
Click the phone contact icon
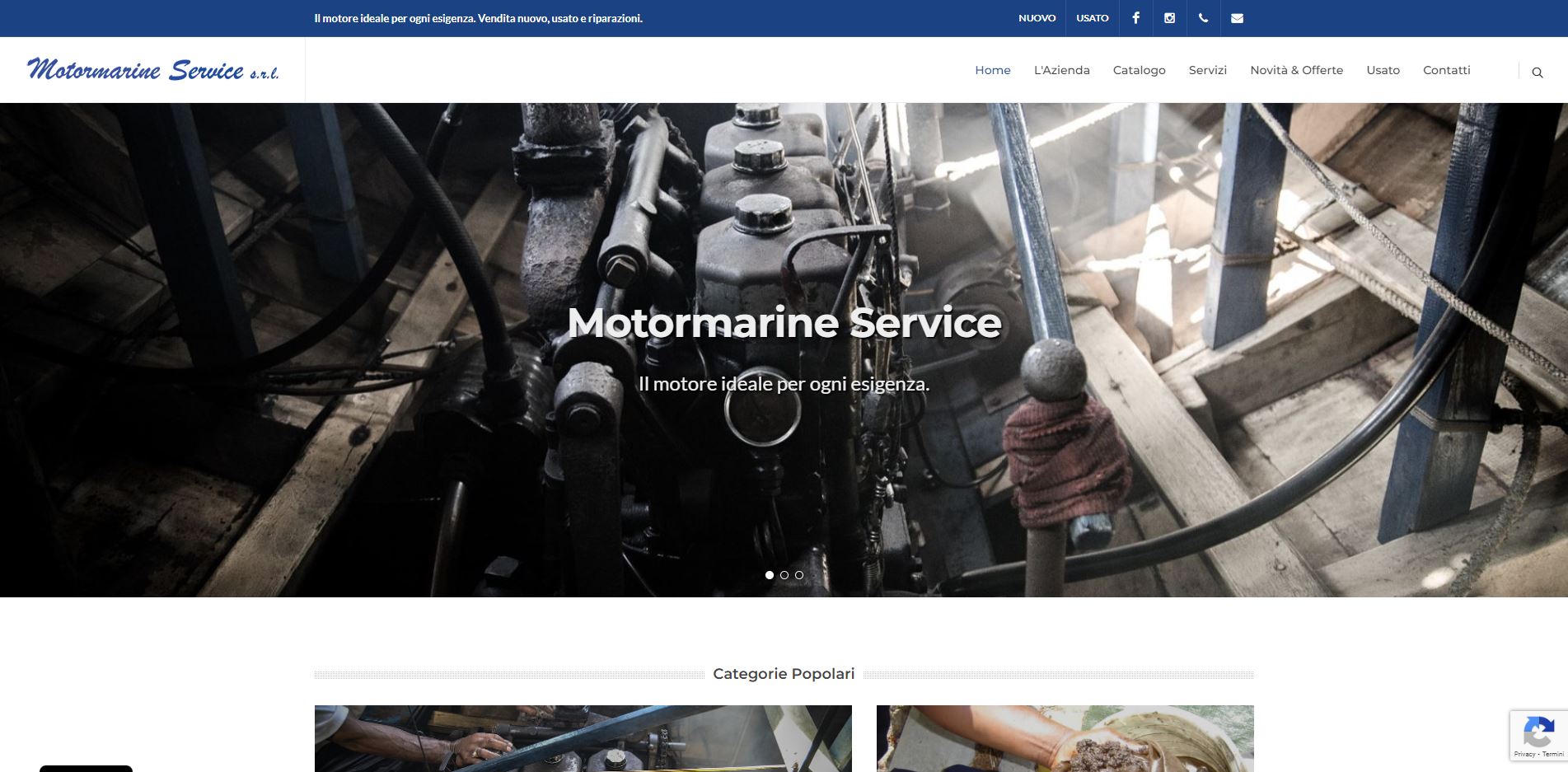point(1203,17)
